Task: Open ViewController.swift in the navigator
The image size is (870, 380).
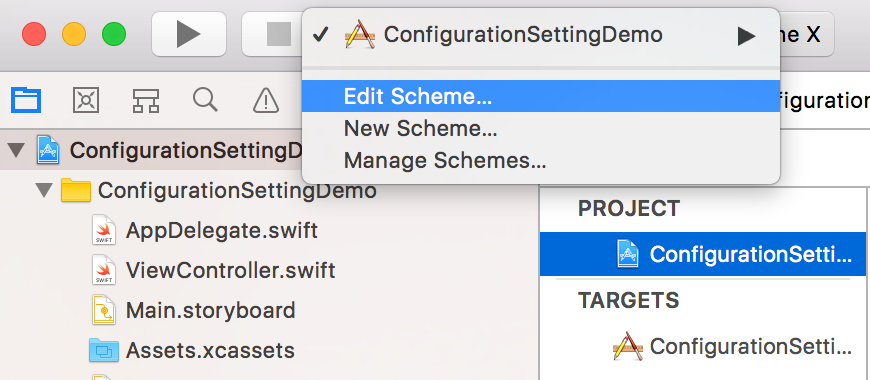Action: [230, 270]
